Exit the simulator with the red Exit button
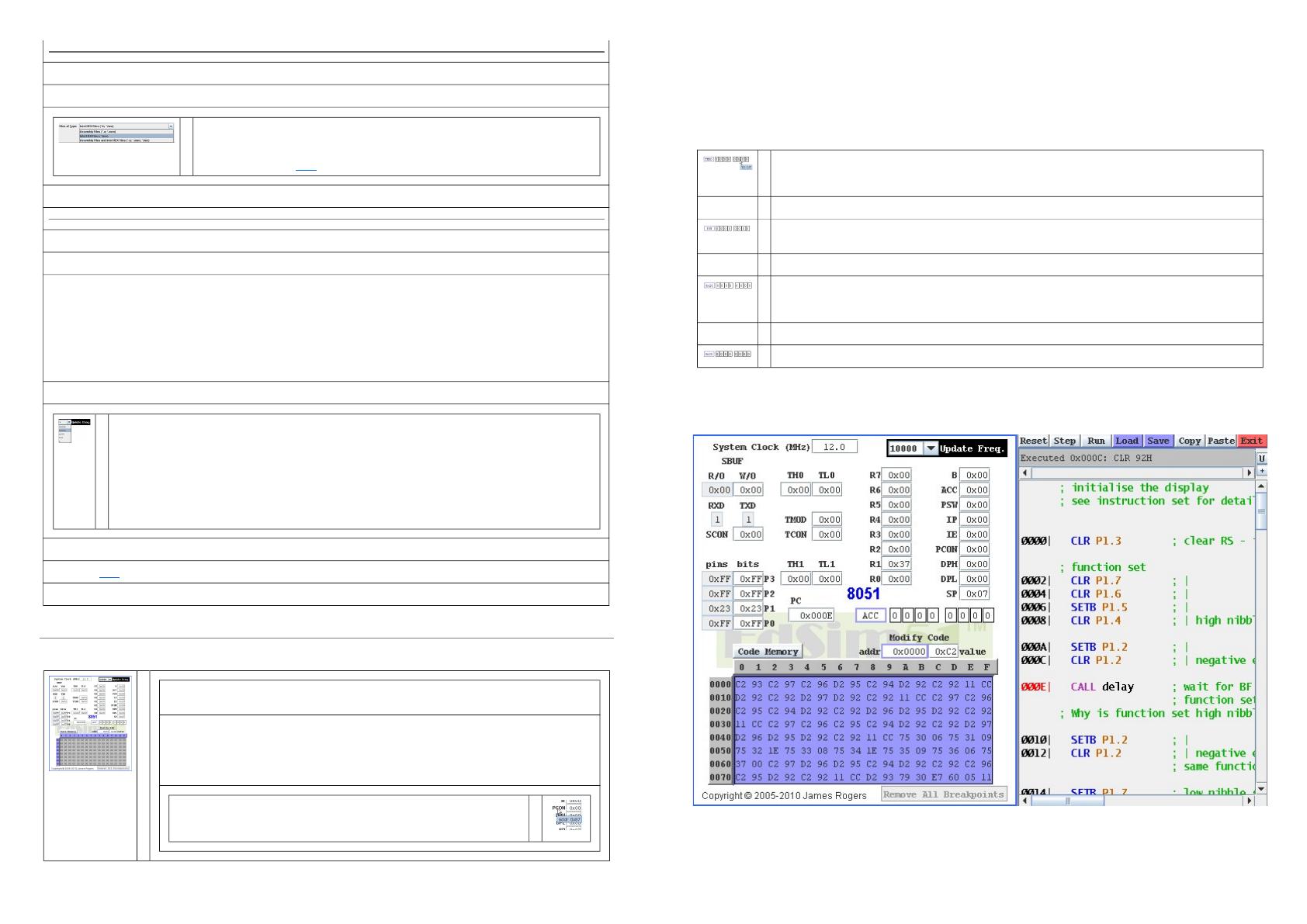 coord(1251,441)
